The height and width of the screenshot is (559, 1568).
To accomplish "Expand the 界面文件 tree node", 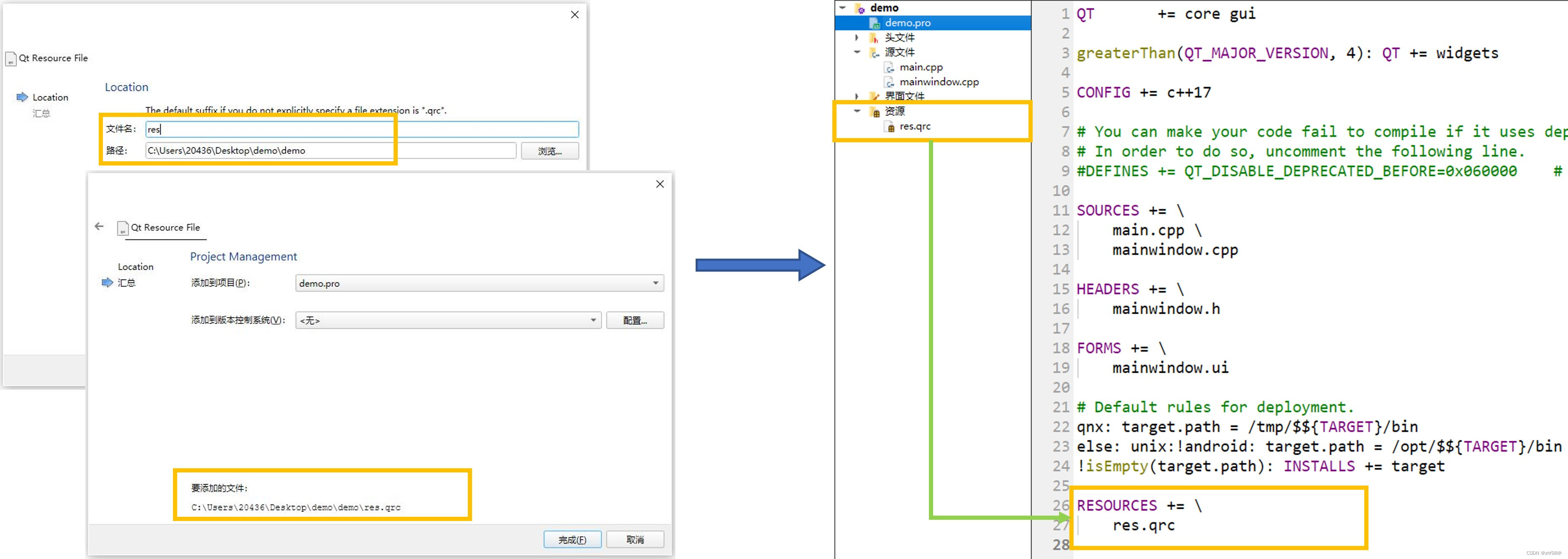I will click(857, 96).
